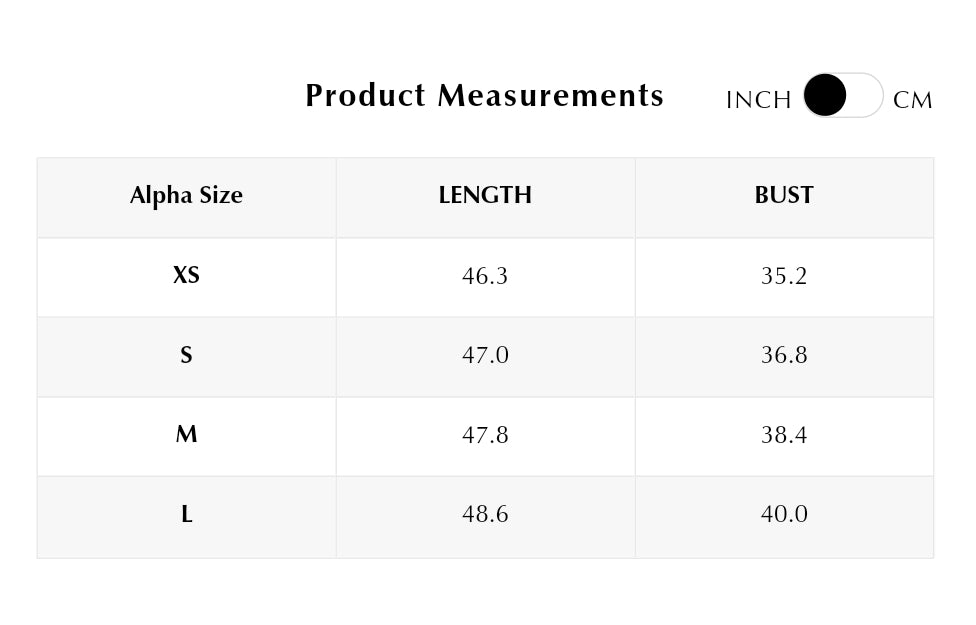Select the INCH unit label
This screenshot has height=625, width=976.
[758, 100]
